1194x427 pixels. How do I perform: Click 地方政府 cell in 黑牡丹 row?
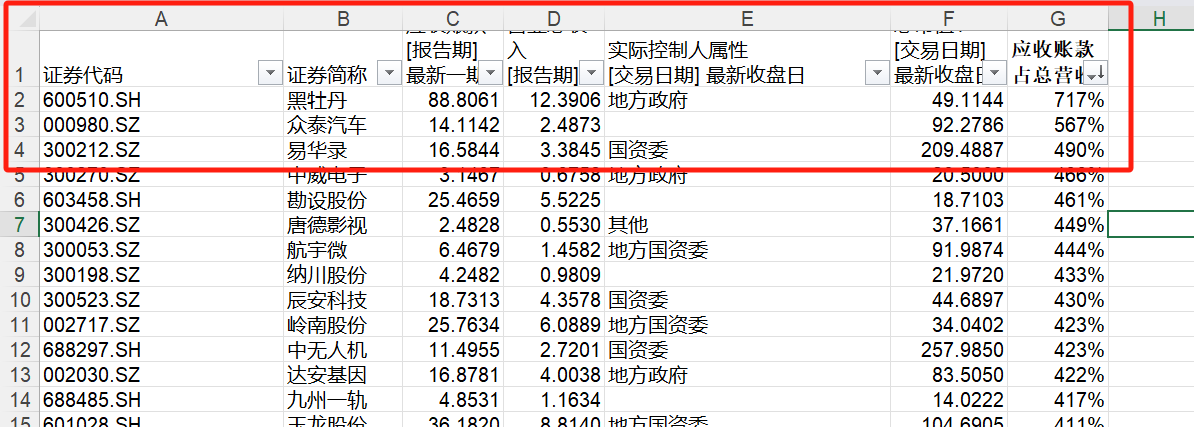[746, 100]
